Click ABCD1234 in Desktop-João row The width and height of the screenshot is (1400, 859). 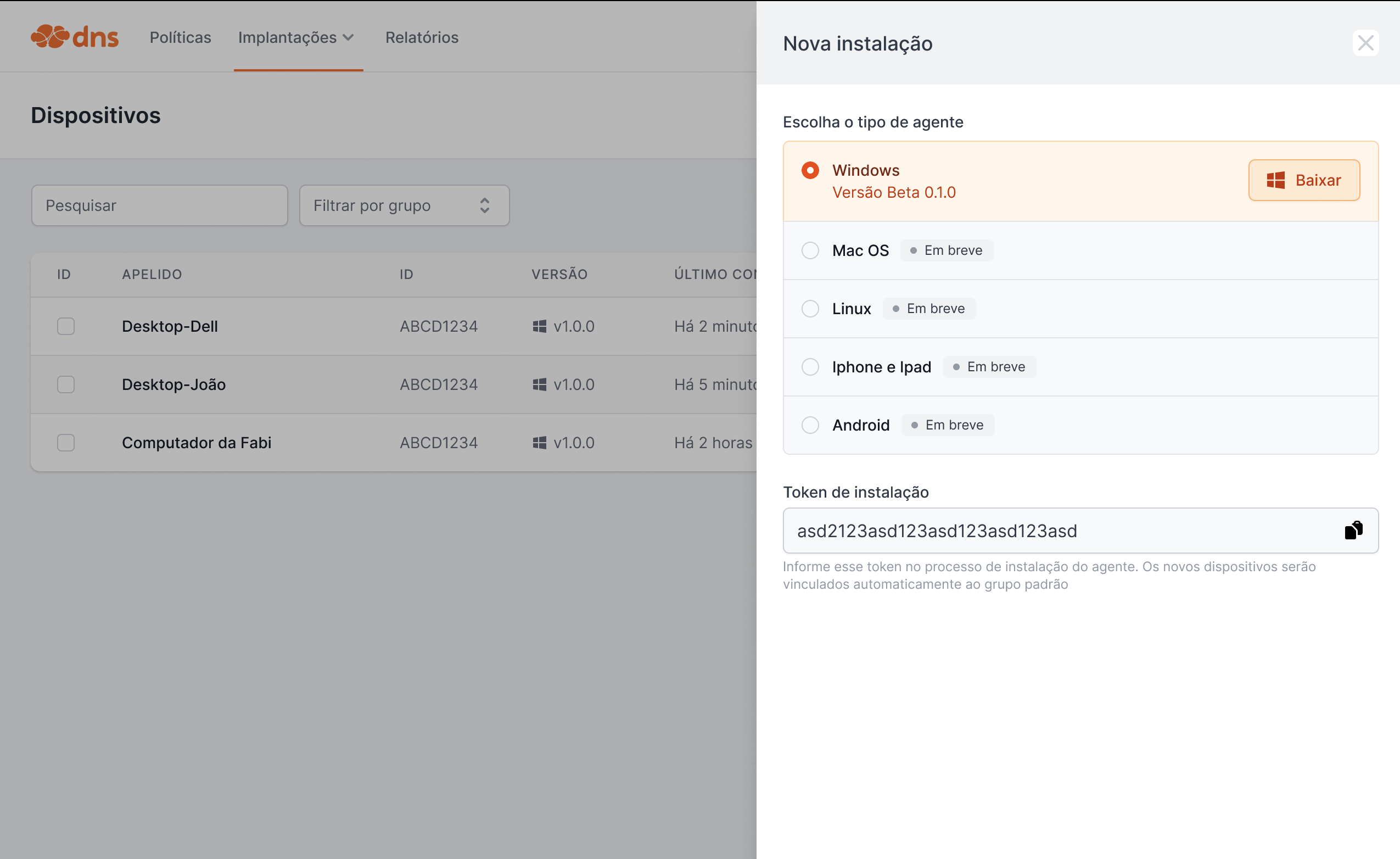coord(439,384)
